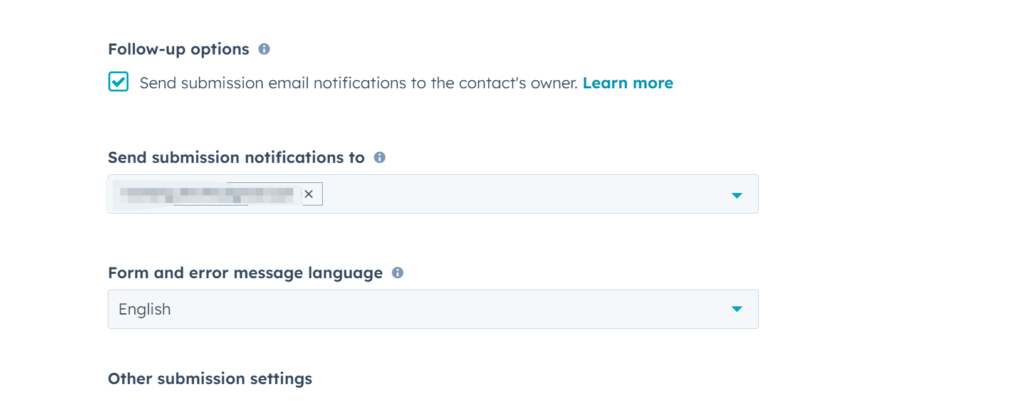Open the English language dropdown

(432, 310)
